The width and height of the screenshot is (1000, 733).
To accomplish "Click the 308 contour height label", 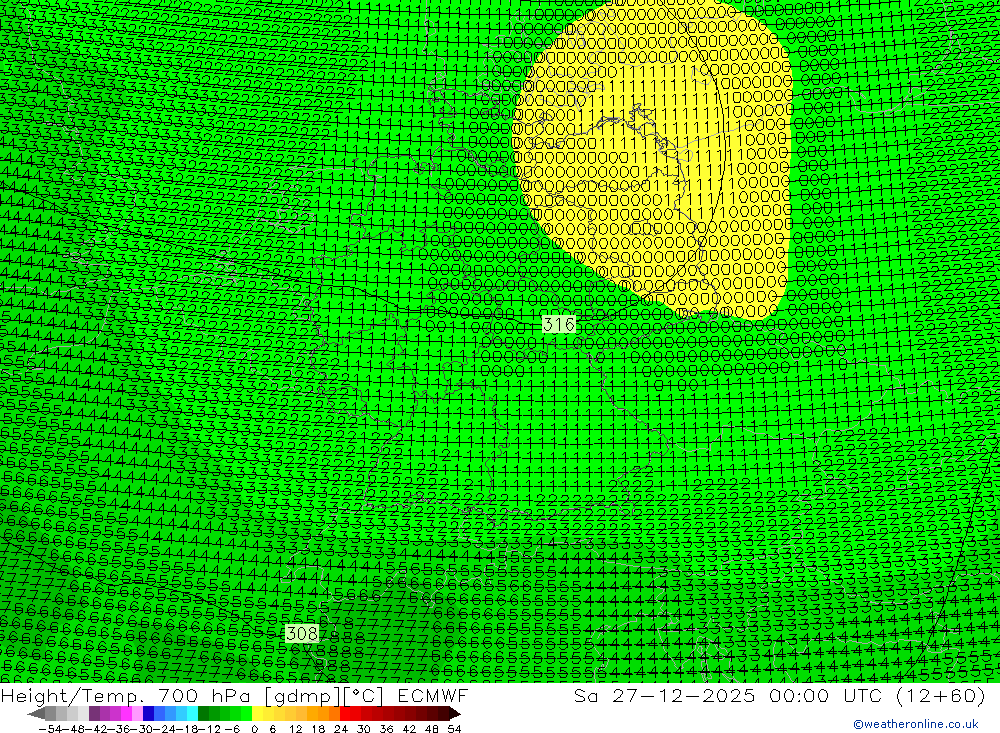I will click(x=302, y=633).
